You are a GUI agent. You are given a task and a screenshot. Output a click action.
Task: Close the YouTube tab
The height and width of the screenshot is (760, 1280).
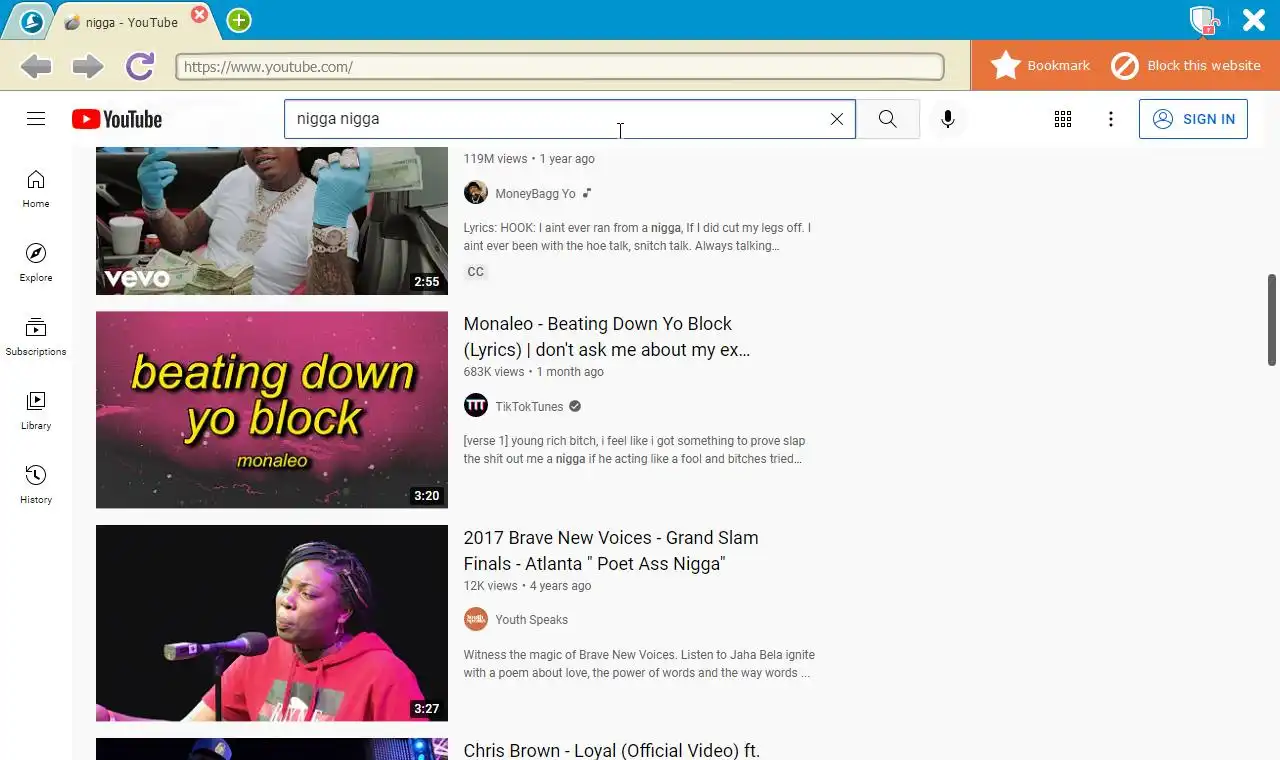(x=200, y=14)
